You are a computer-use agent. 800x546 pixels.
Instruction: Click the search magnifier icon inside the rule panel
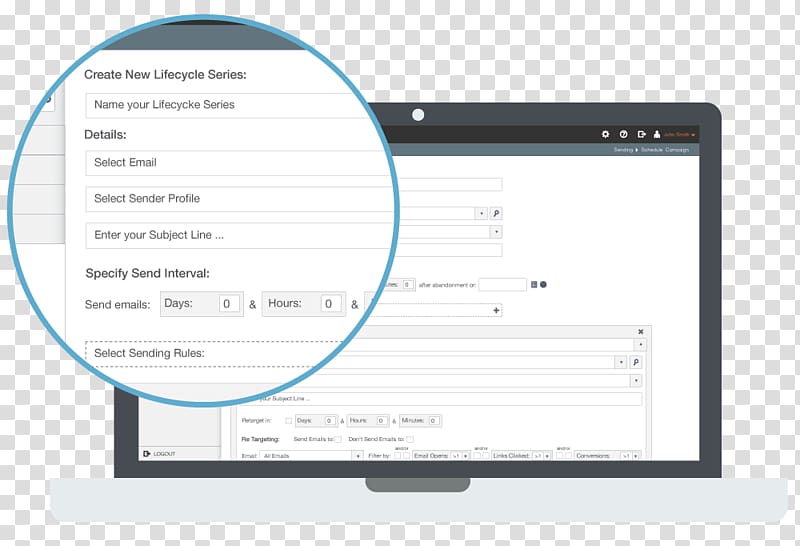pos(636,362)
